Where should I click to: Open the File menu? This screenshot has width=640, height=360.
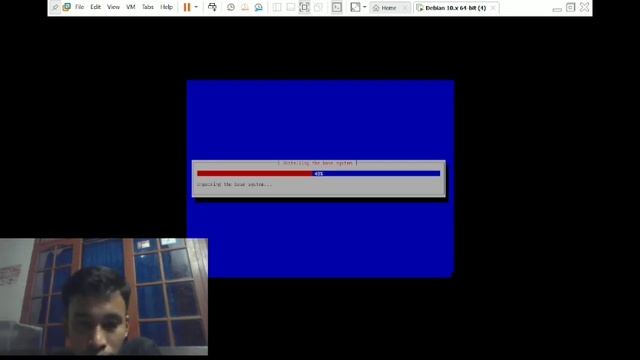pos(80,7)
